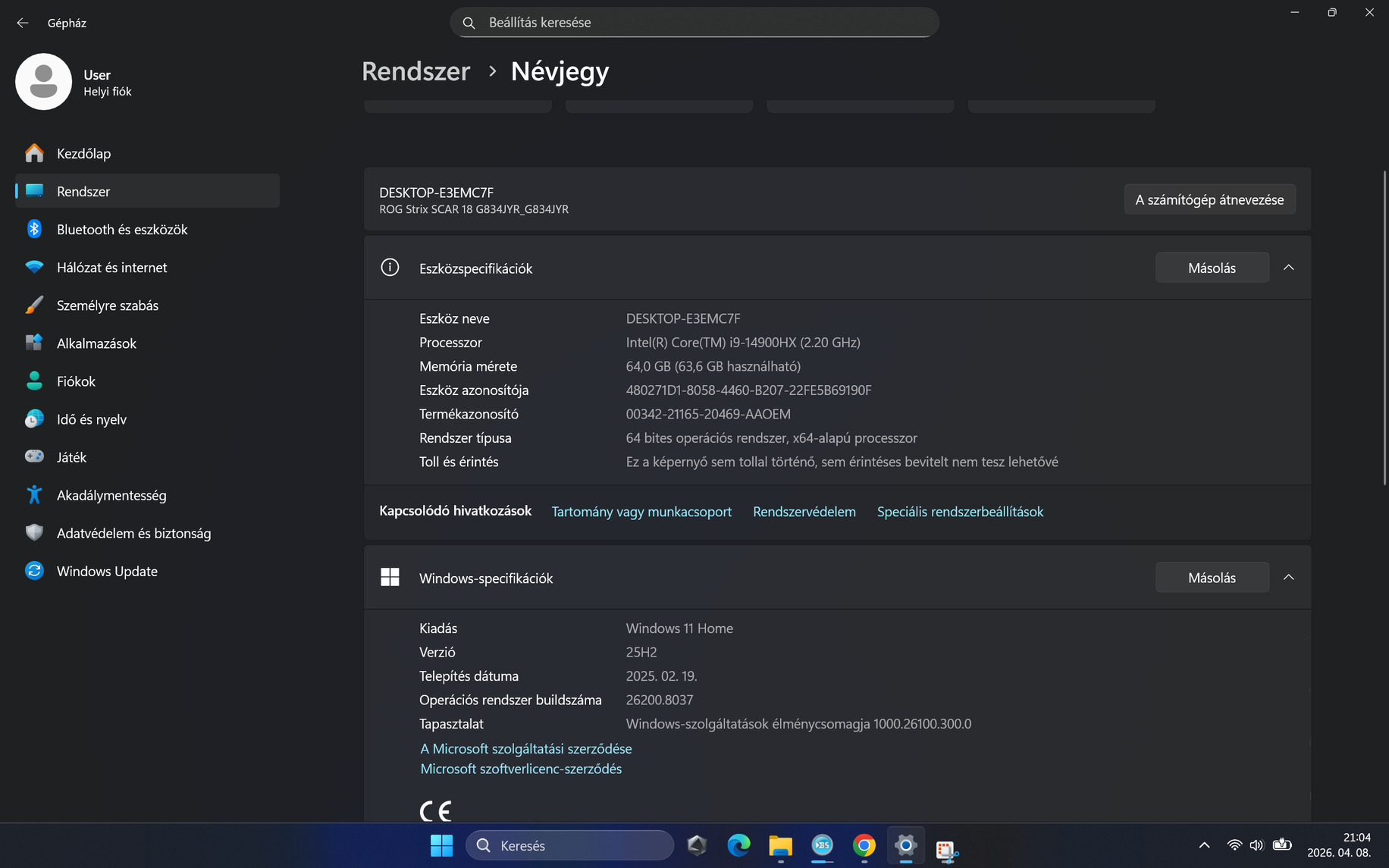Click the Fiókok person icon
Viewport: 1389px width, 868px height.
point(34,381)
